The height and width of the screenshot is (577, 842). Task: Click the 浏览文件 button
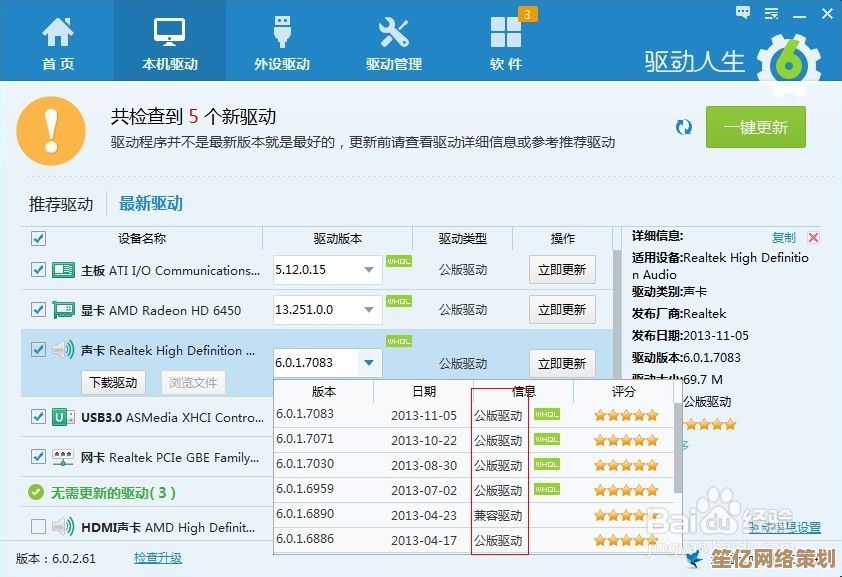click(x=193, y=383)
